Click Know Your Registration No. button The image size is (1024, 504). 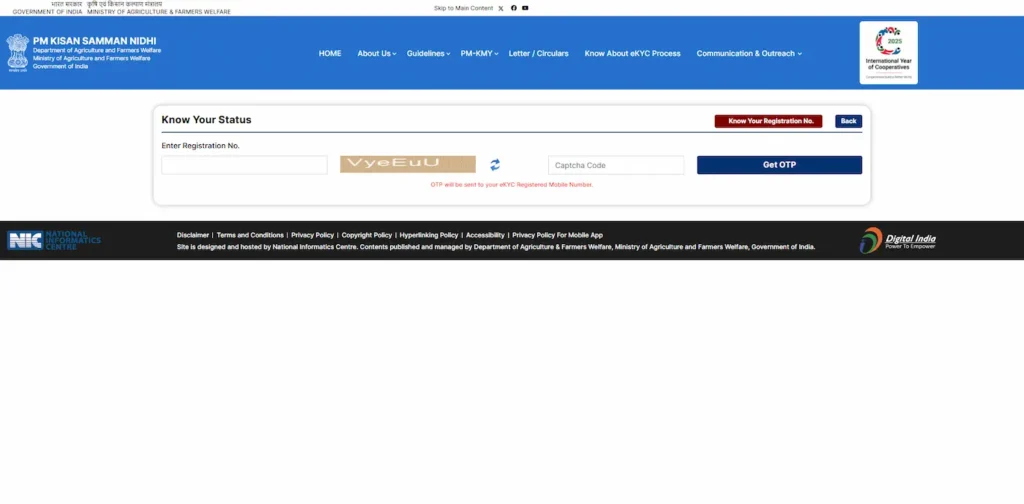pos(768,121)
